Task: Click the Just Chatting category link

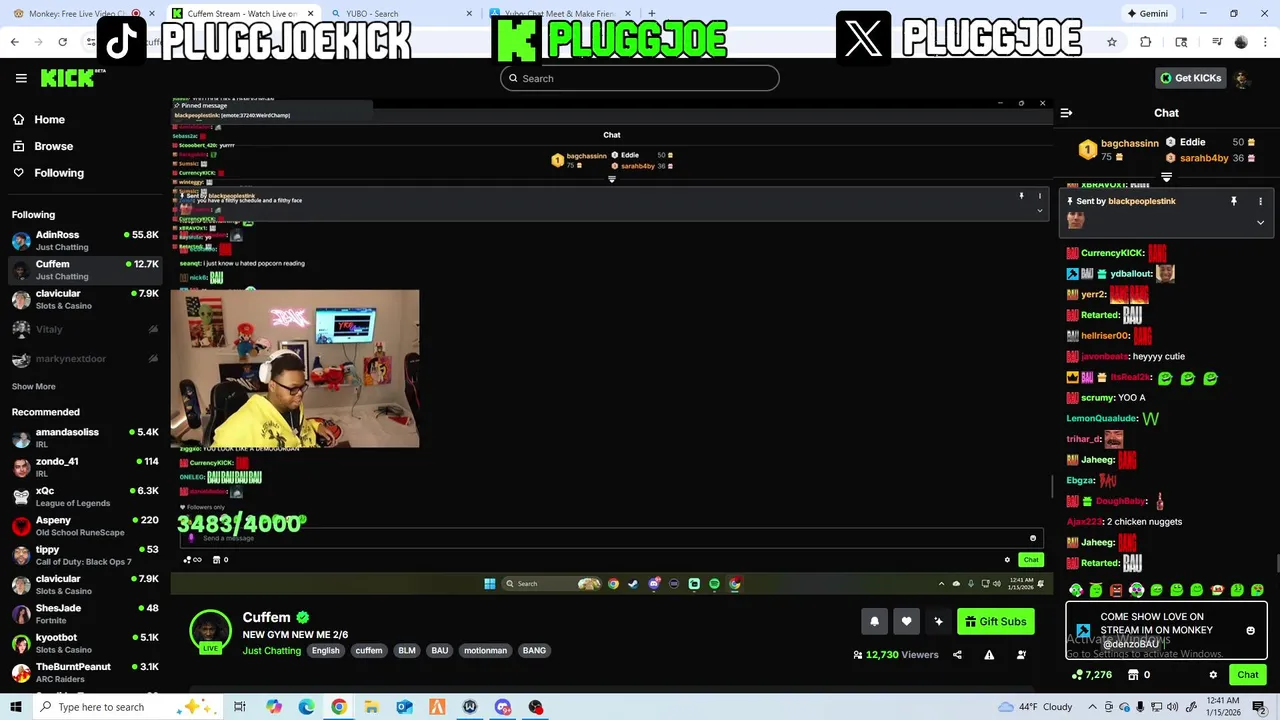Action: click(271, 651)
